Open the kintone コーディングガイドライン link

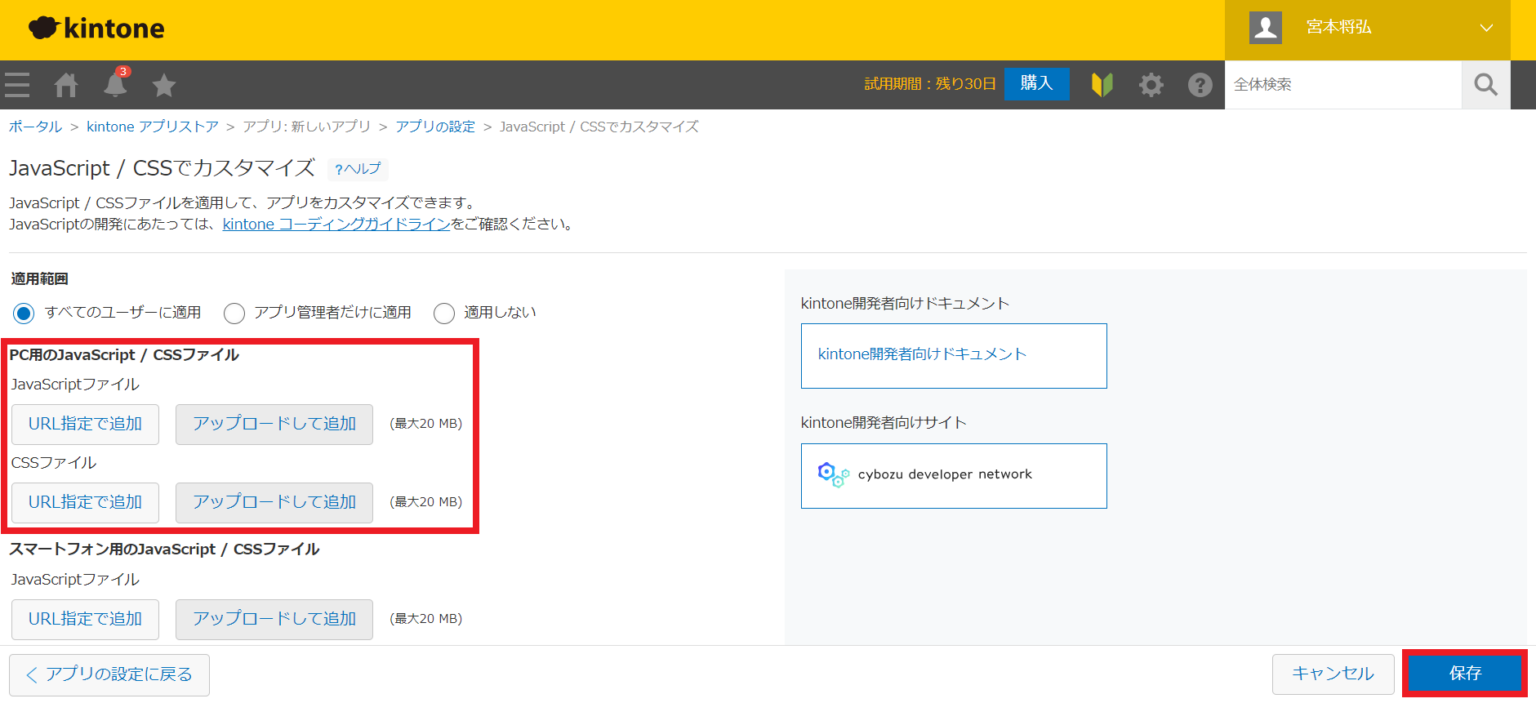pyautogui.click(x=336, y=223)
